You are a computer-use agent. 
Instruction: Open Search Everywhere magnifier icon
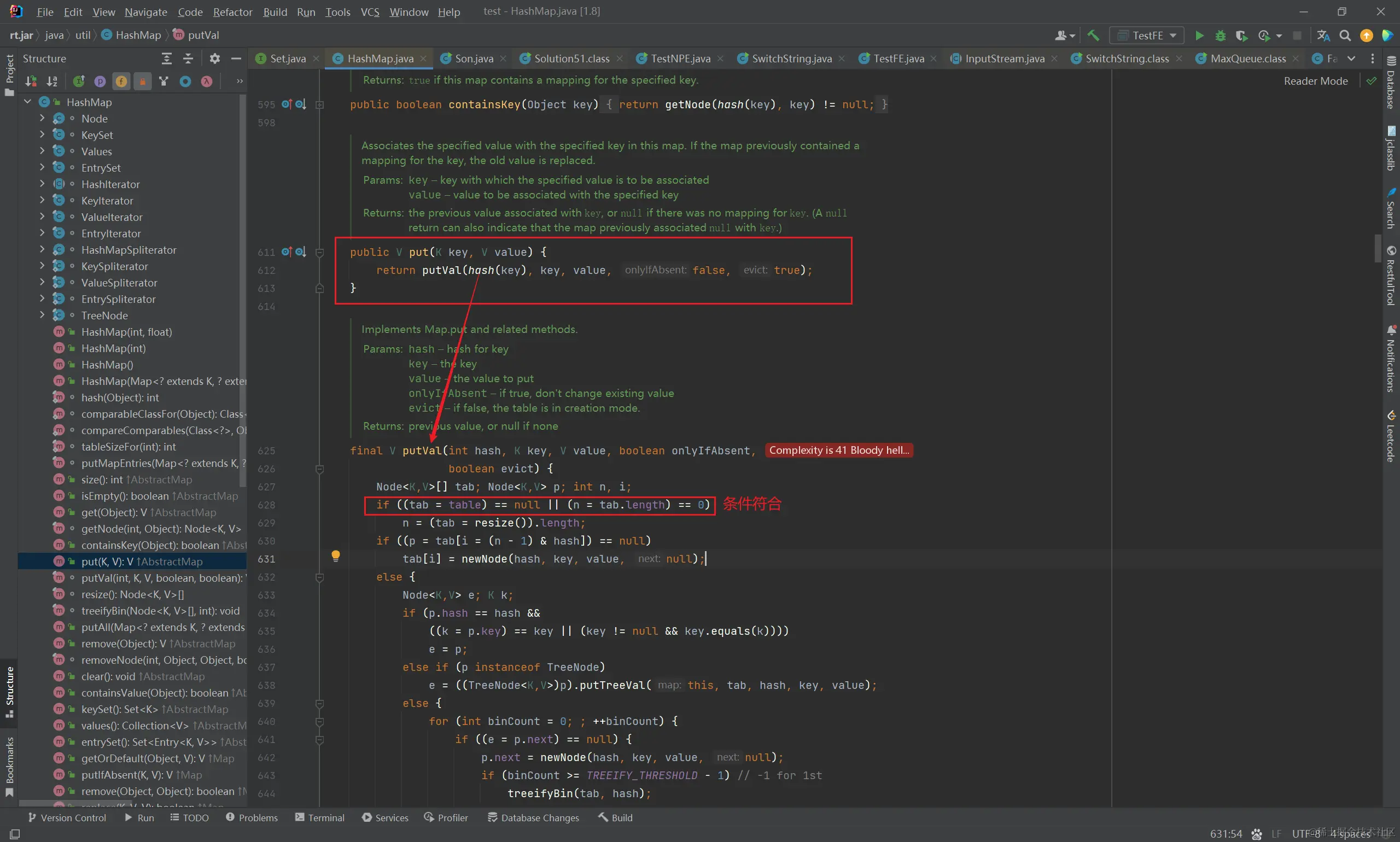pos(1344,35)
